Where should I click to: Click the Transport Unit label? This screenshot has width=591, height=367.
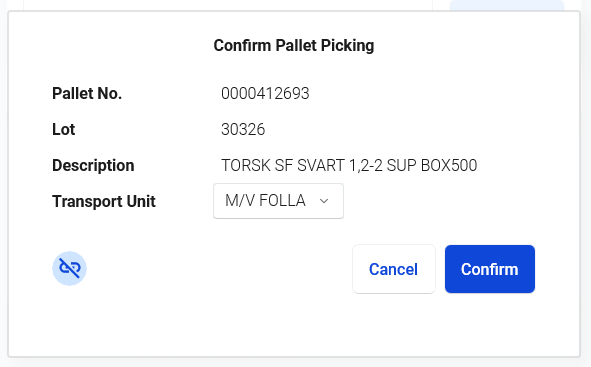[104, 201]
